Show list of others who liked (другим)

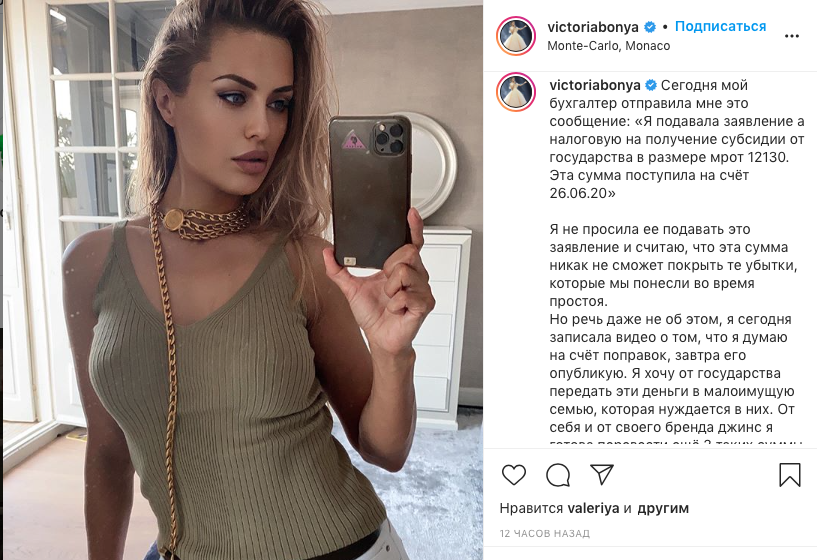[663, 508]
